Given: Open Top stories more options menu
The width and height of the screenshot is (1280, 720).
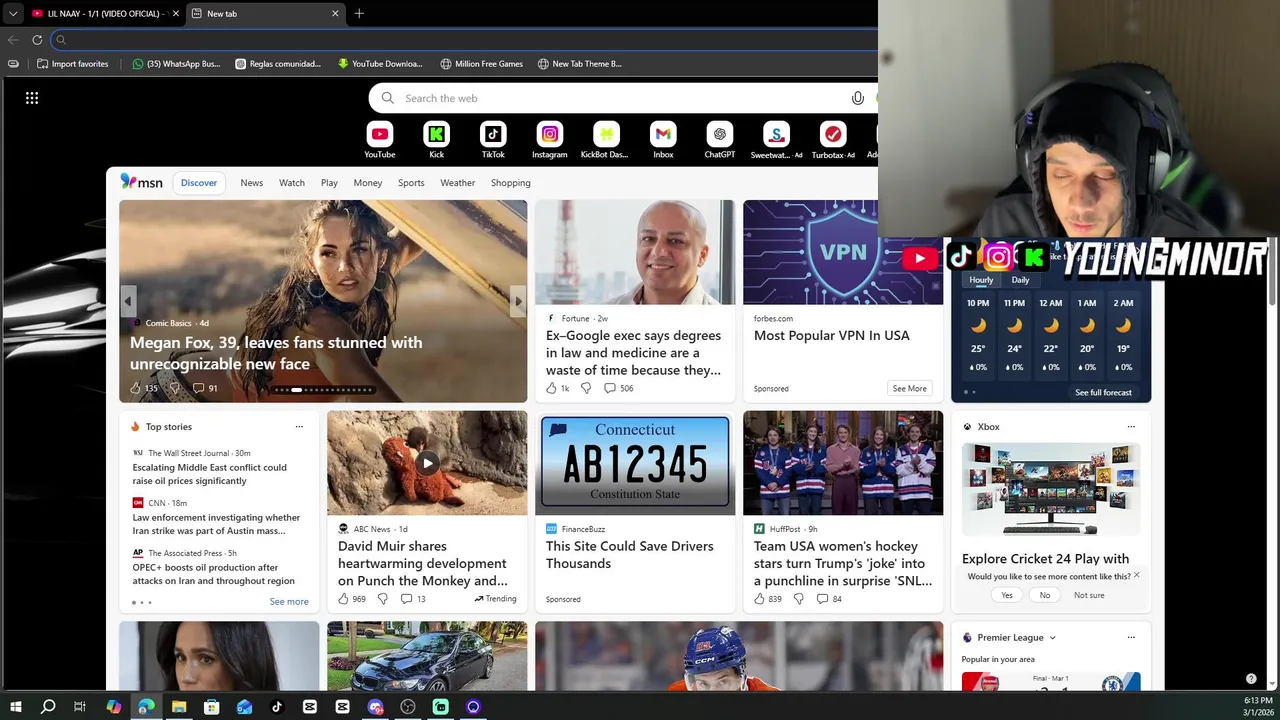Looking at the screenshot, I should click(299, 427).
